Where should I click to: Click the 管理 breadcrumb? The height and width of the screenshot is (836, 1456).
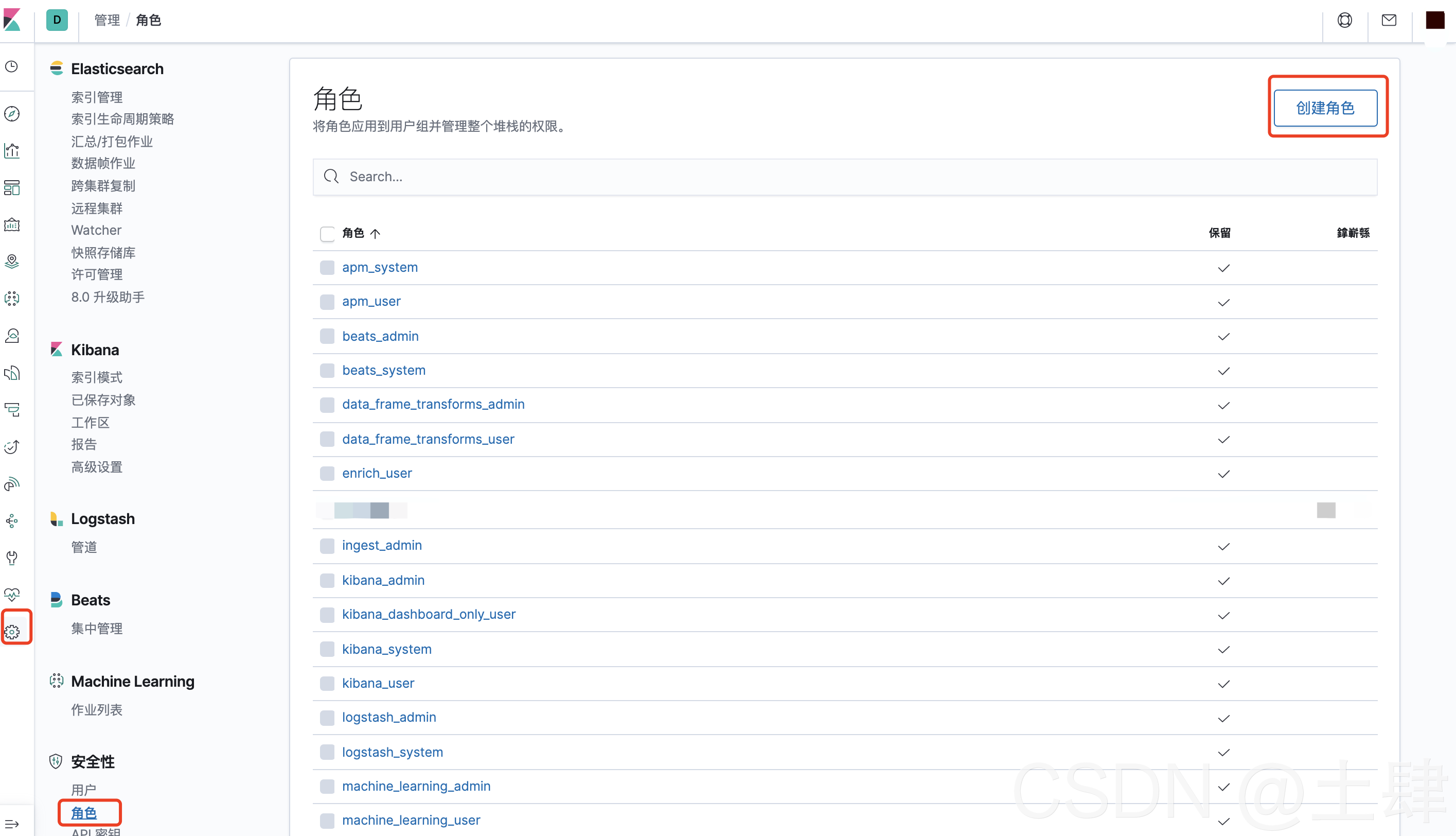tap(106, 20)
